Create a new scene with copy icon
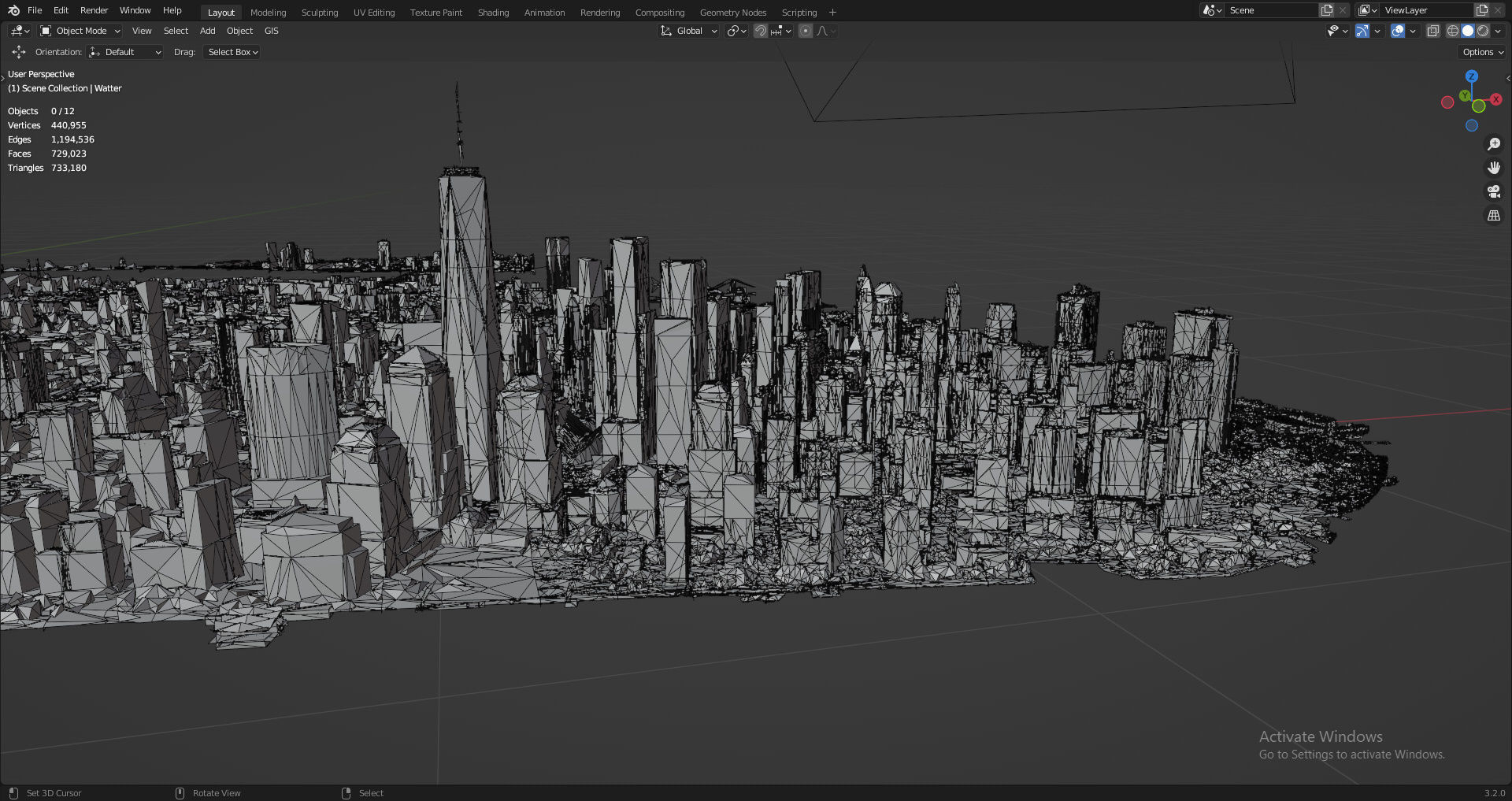This screenshot has height=801, width=1512. (1327, 10)
